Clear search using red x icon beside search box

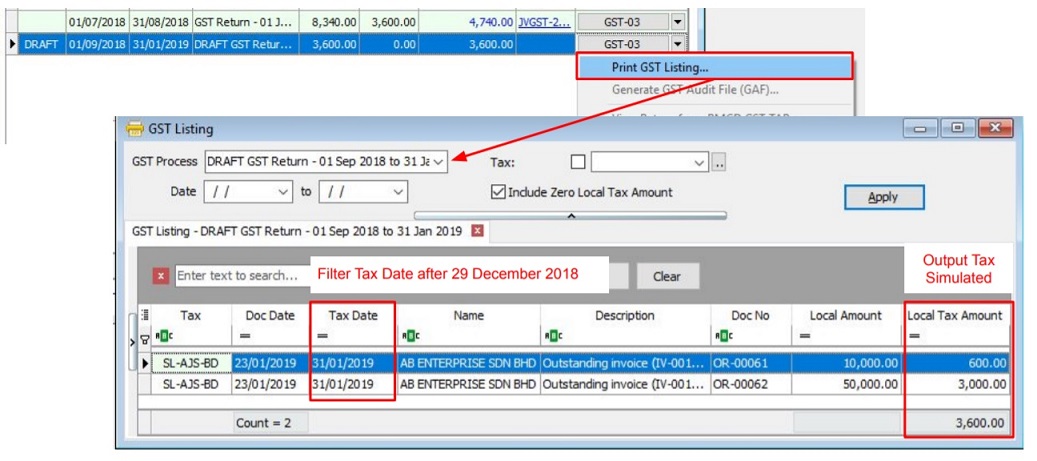click(161, 276)
